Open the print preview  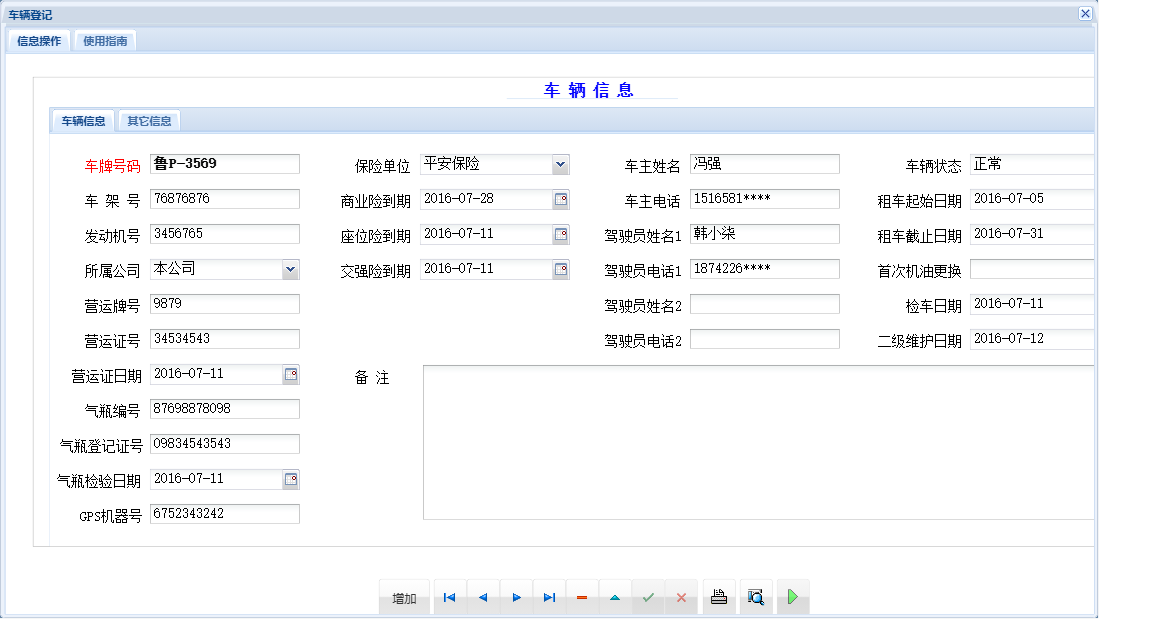tap(756, 597)
